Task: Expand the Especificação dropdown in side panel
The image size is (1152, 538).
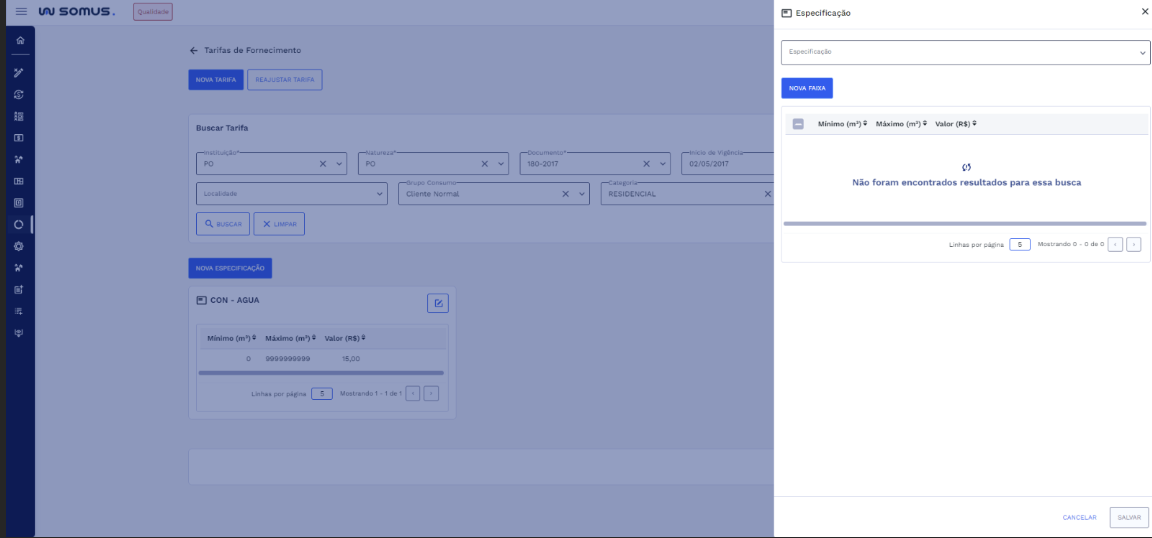Action: coord(1143,53)
